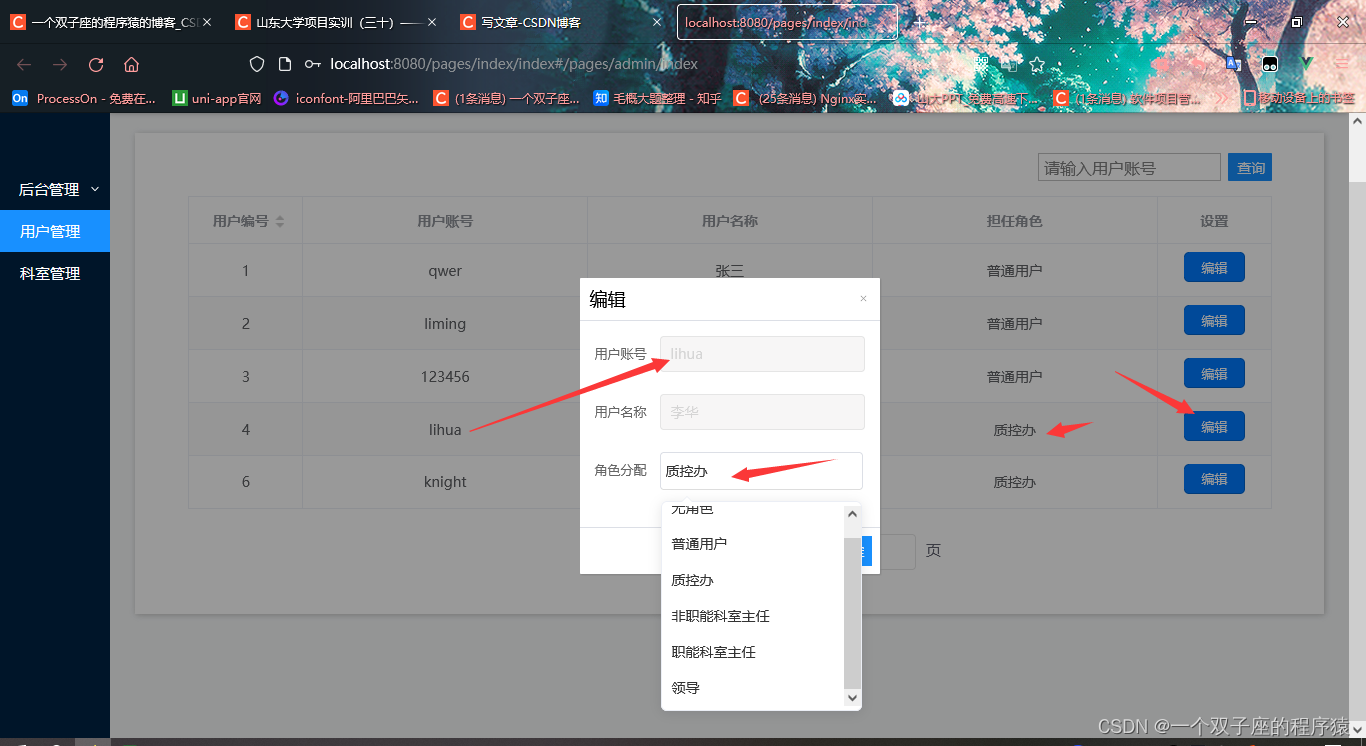Close the 一个双子座的程序猿的博客 tab
This screenshot has height=746, width=1366.
[x=207, y=22]
